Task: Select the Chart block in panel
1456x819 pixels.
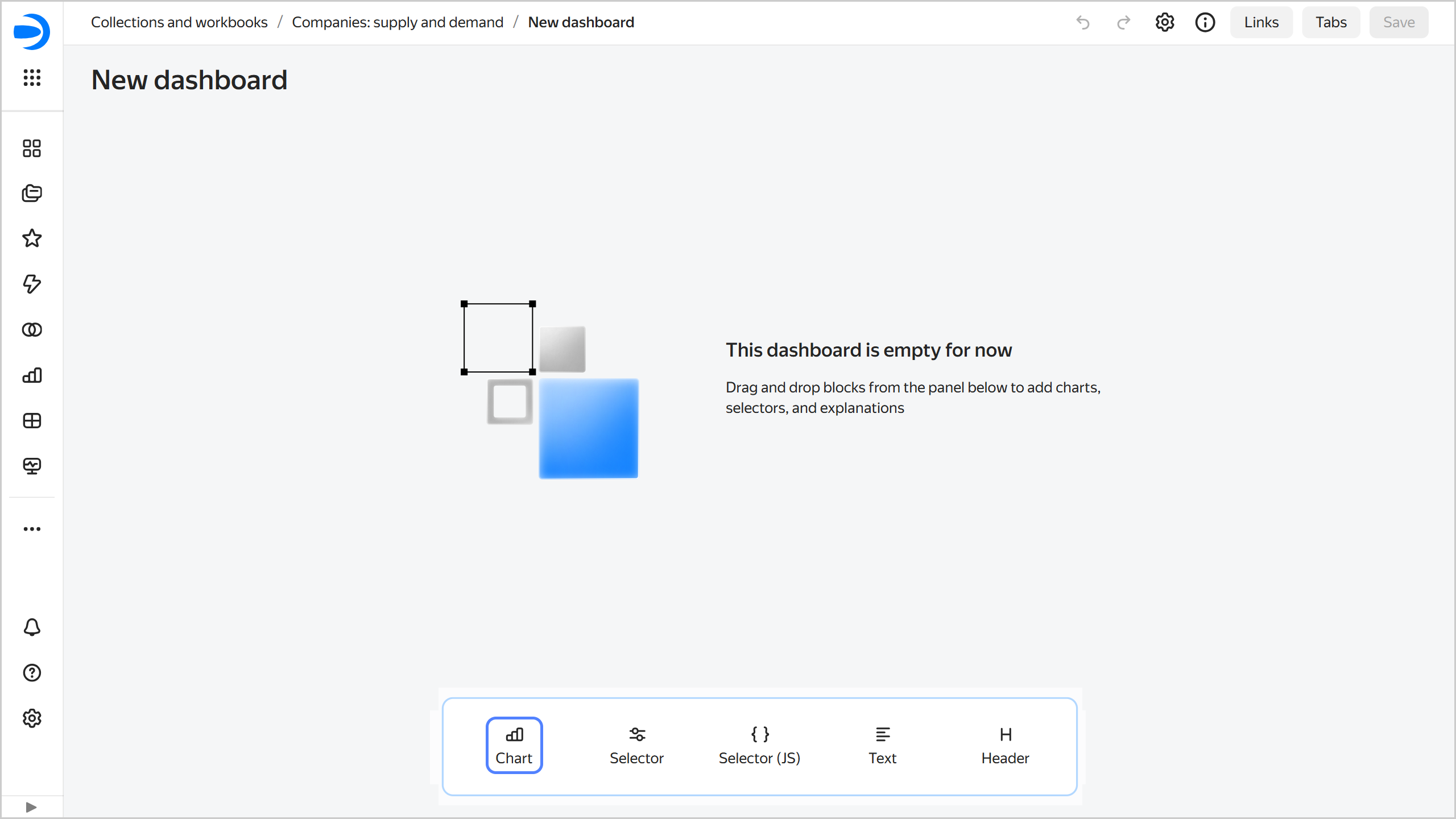Action: (514, 745)
